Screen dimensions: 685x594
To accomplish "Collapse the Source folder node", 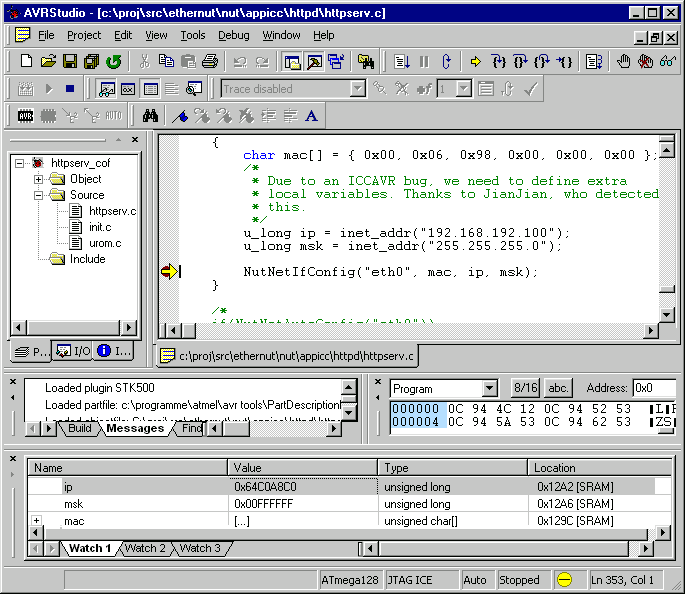I will point(38,195).
